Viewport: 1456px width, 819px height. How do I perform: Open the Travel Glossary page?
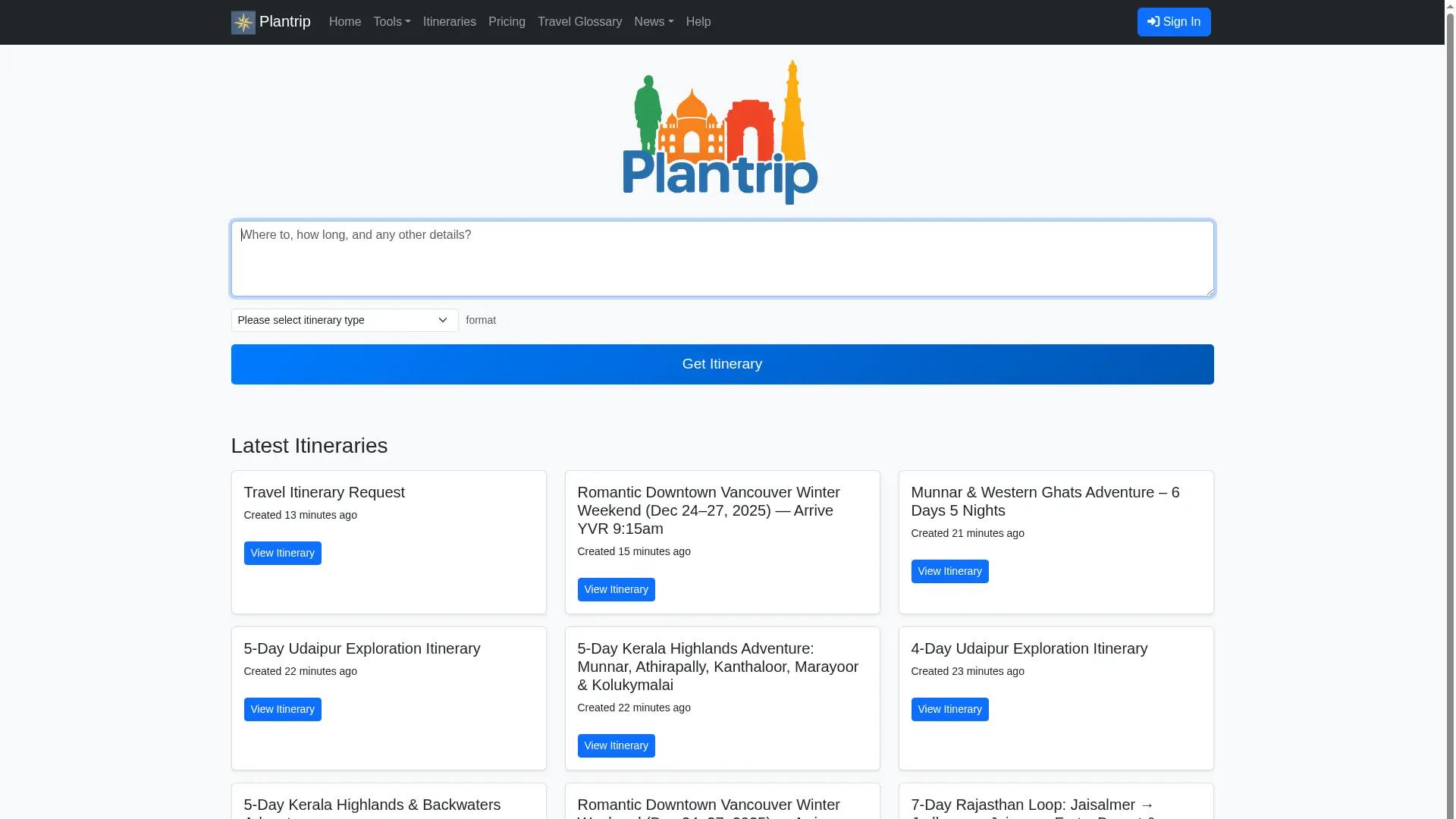pyautogui.click(x=579, y=22)
